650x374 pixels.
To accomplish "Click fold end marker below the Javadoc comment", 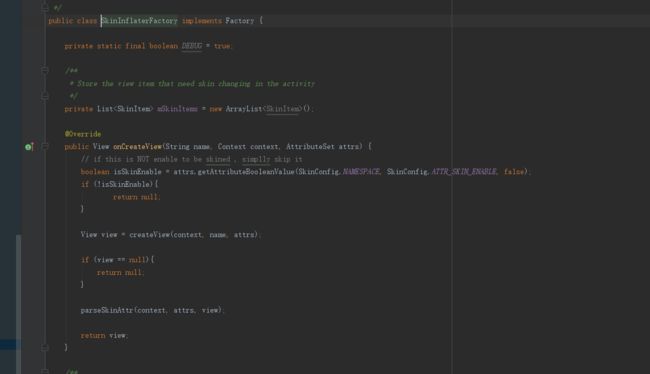I will 45,96.
